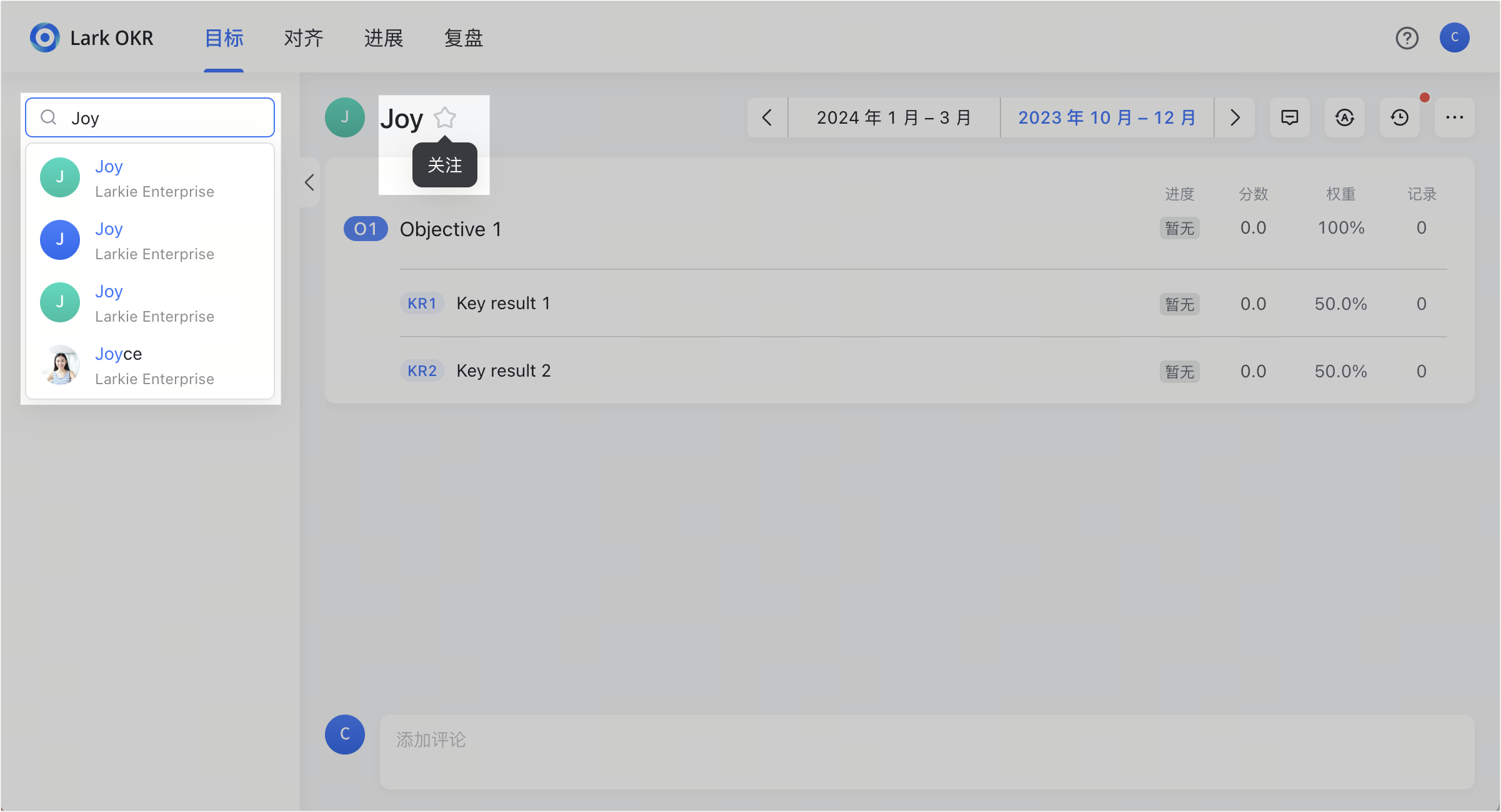The height and width of the screenshot is (812, 1501).
Task: Open the more options ellipsis menu
Action: point(1454,117)
